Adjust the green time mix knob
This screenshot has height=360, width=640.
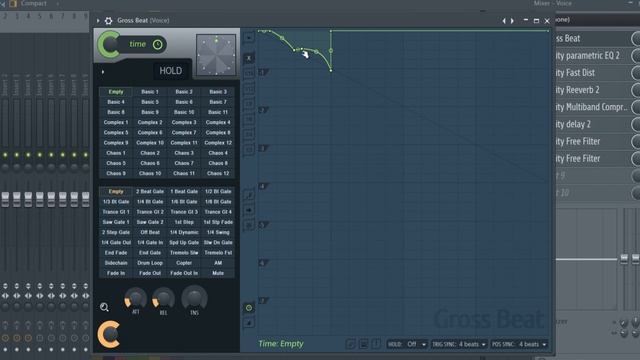pyautogui.click(x=109, y=44)
